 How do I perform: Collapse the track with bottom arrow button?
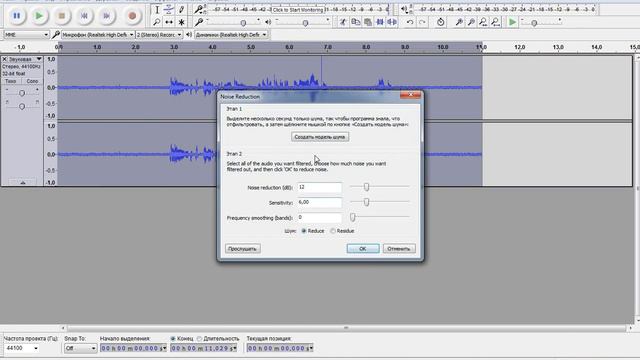point(22,182)
